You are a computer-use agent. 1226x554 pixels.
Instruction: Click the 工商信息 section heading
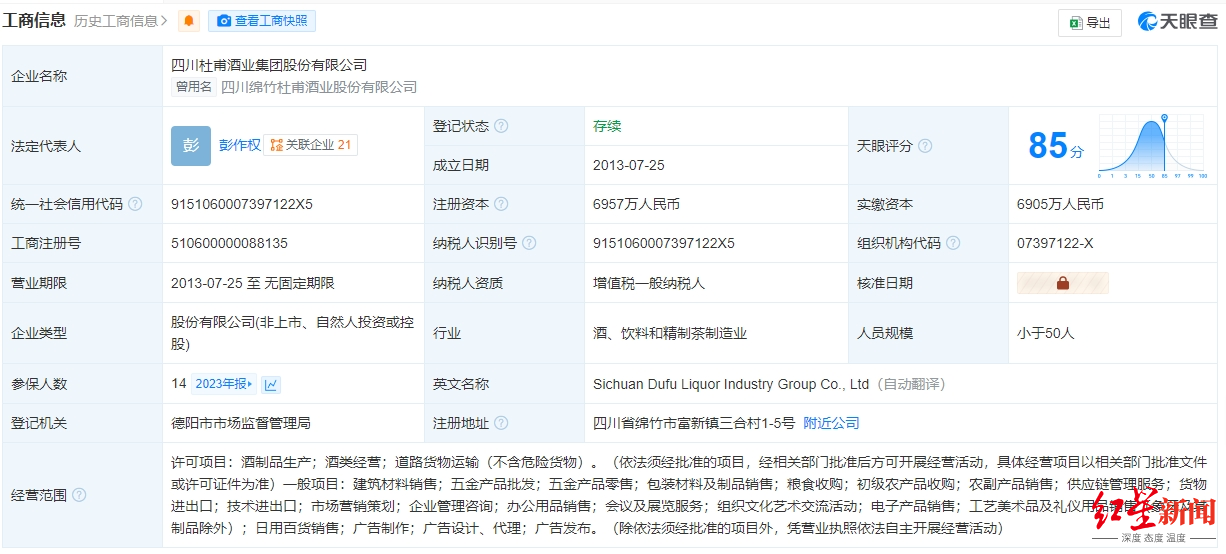[35, 20]
